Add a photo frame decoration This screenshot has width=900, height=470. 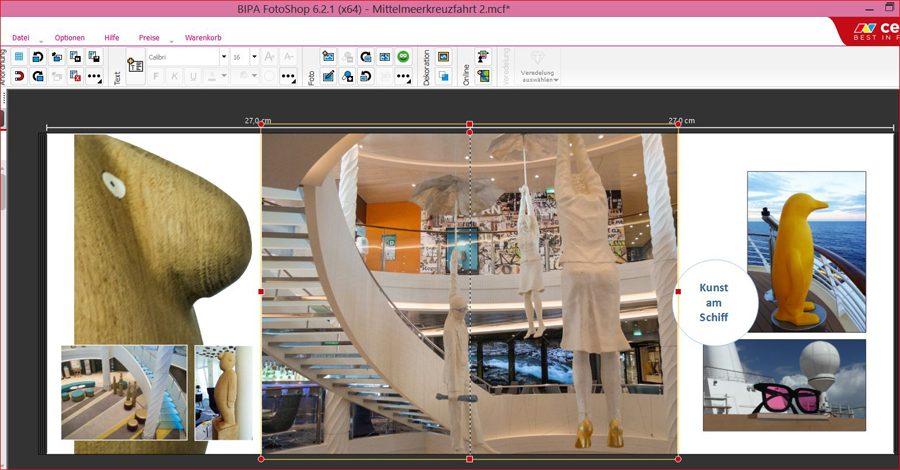tap(444, 57)
